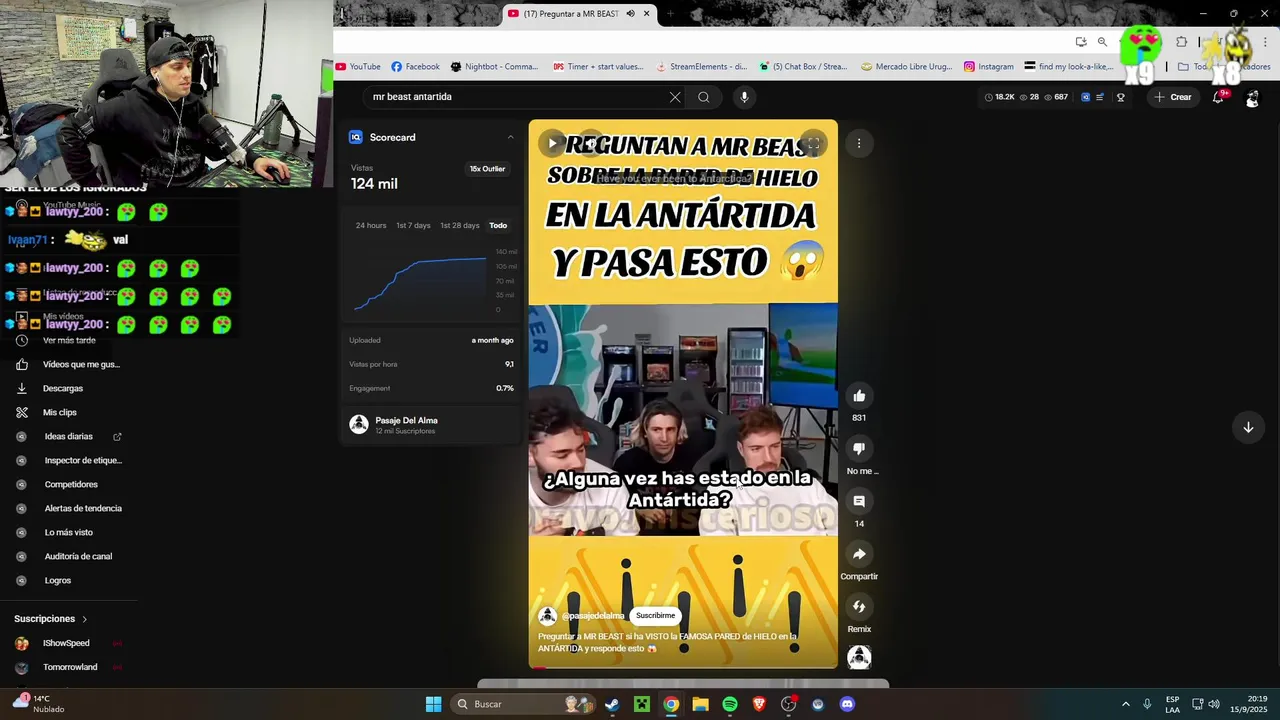Select the Todo range tab
Viewport: 1280px width, 720px height.
pyautogui.click(x=498, y=225)
